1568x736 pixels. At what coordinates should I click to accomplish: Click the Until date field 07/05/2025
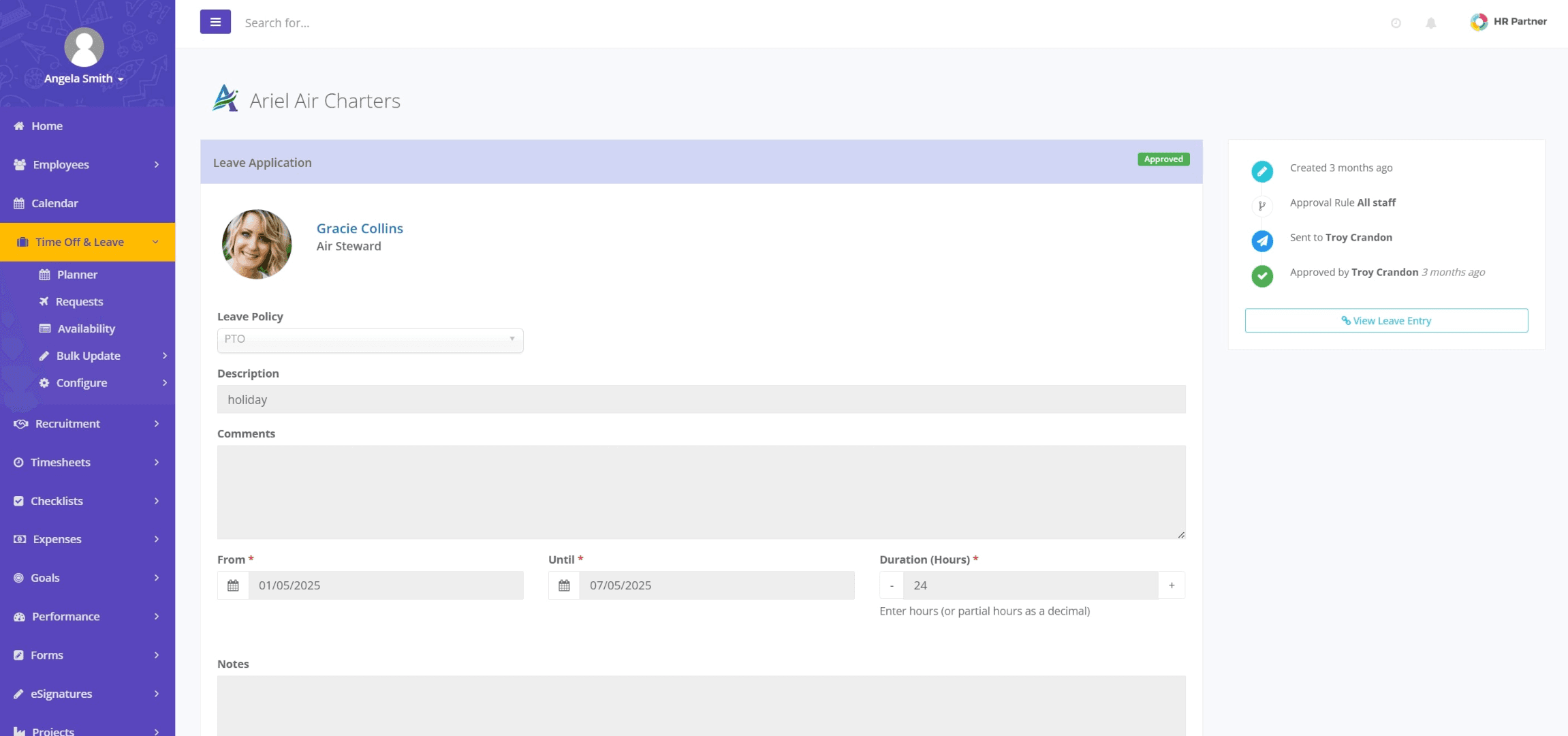717,585
